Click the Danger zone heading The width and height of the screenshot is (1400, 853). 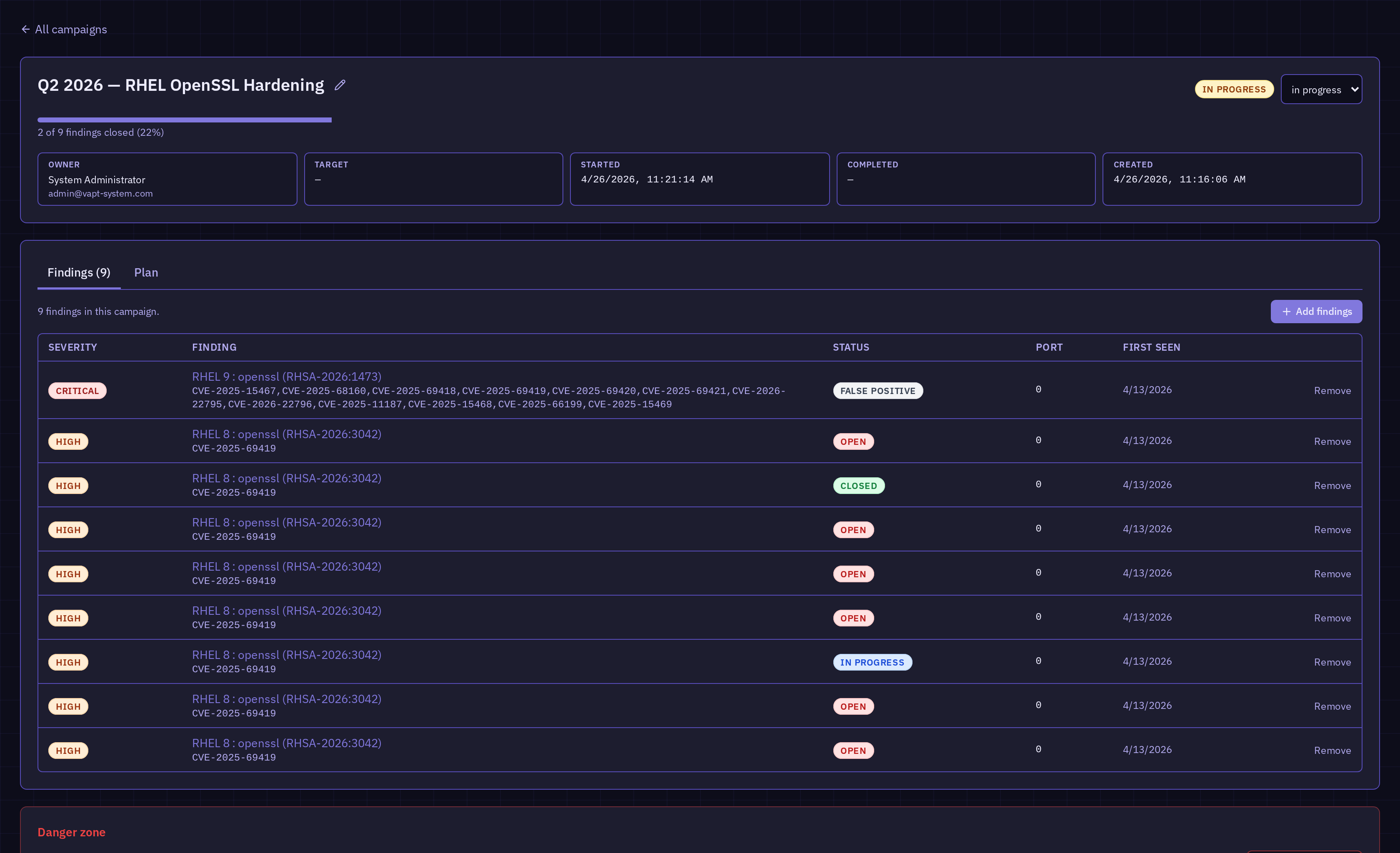[x=72, y=832]
